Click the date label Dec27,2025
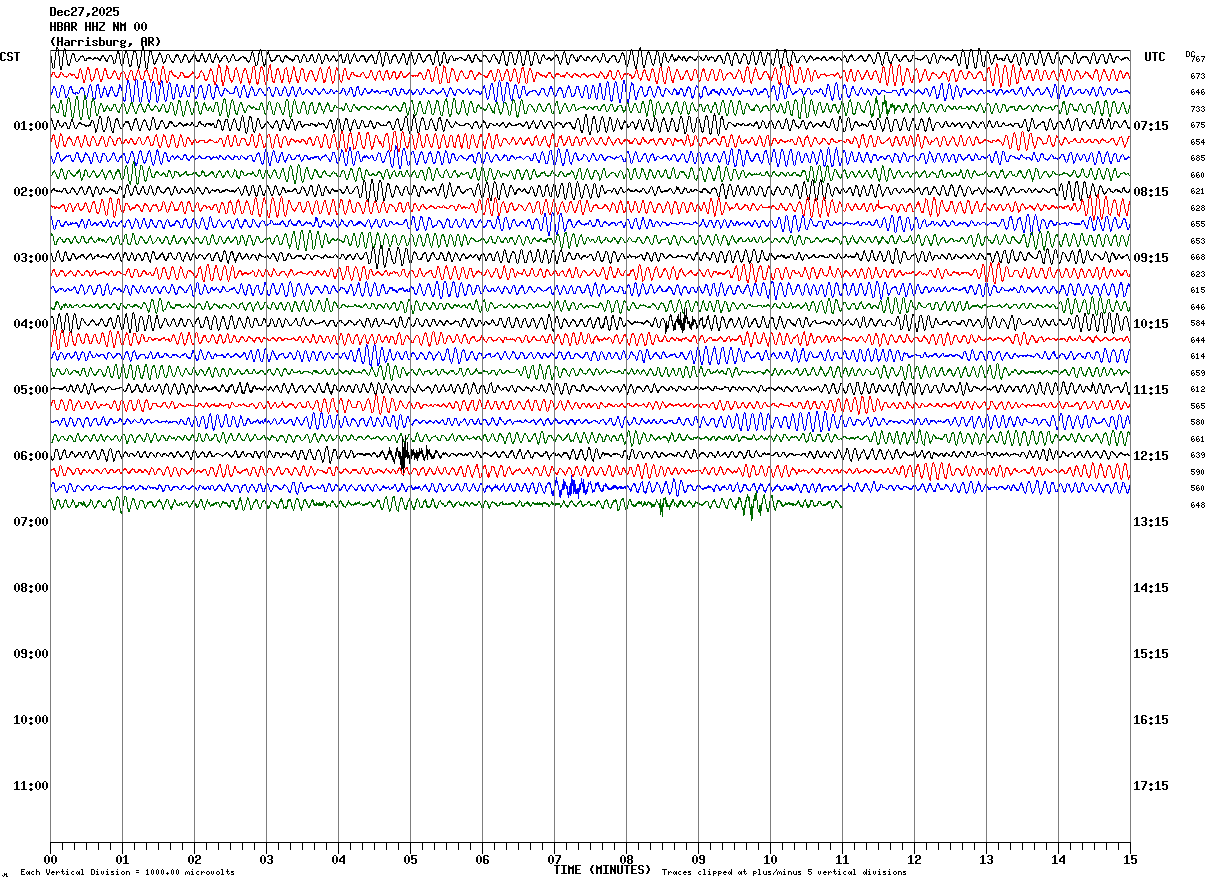This screenshot has height=886, width=1210. 84,12
